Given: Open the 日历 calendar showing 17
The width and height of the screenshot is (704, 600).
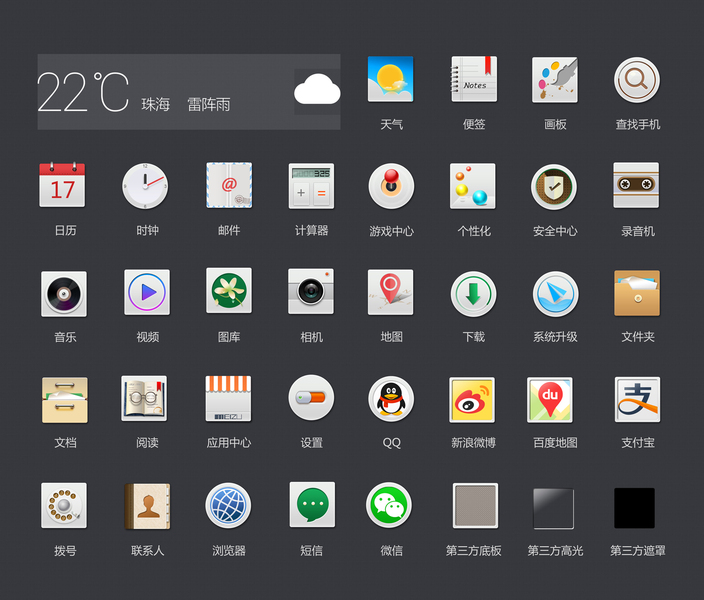Looking at the screenshot, I should [62, 185].
